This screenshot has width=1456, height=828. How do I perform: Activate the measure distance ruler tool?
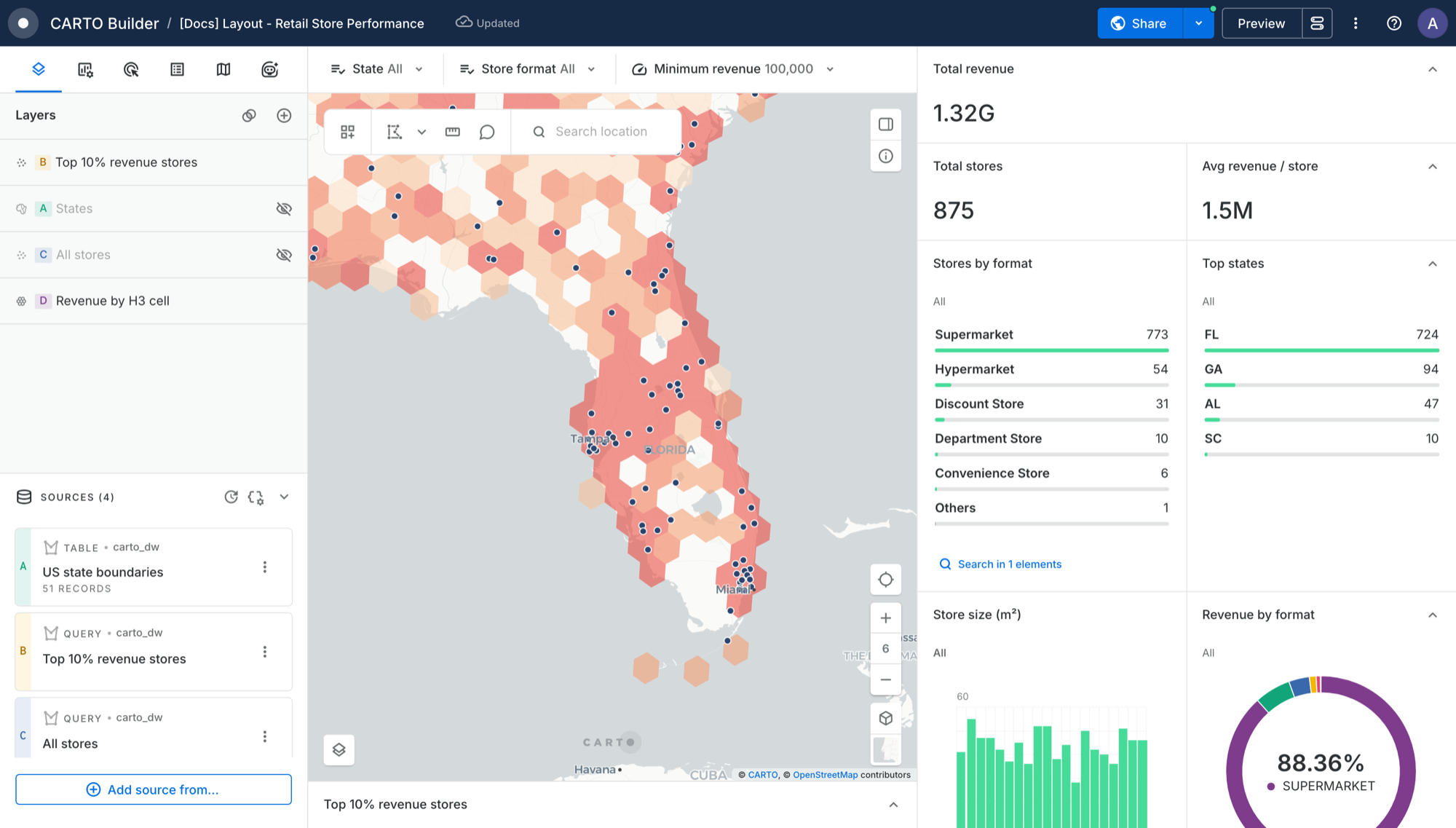(x=453, y=132)
